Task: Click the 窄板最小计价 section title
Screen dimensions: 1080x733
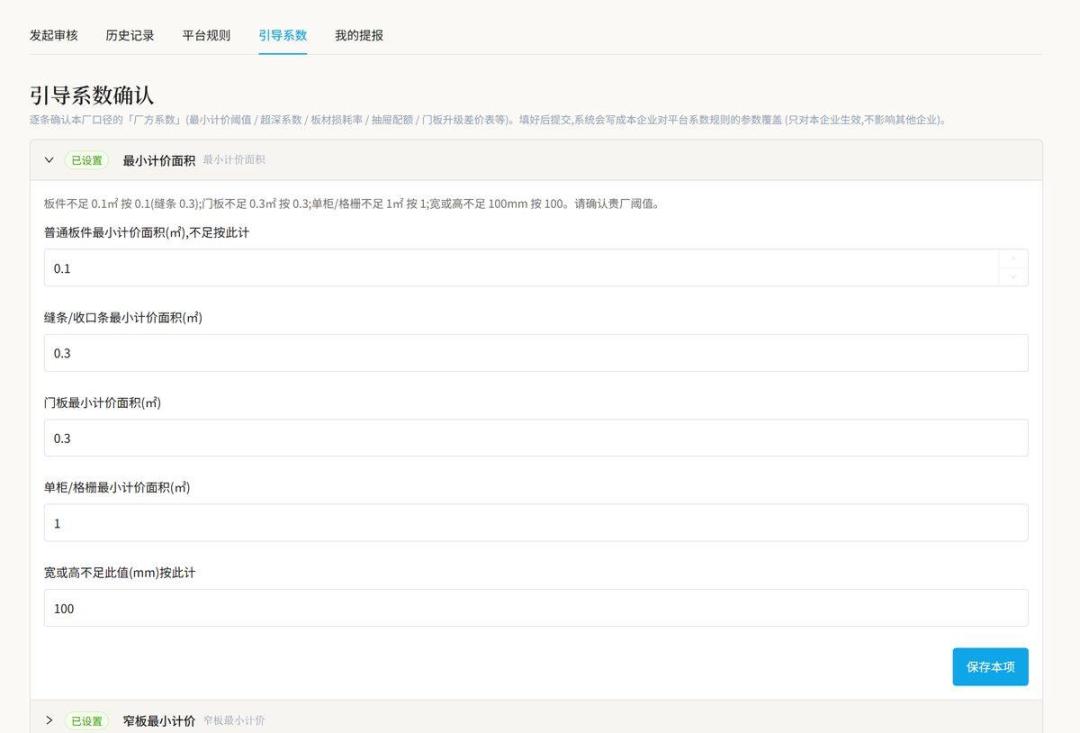Action: pos(159,721)
